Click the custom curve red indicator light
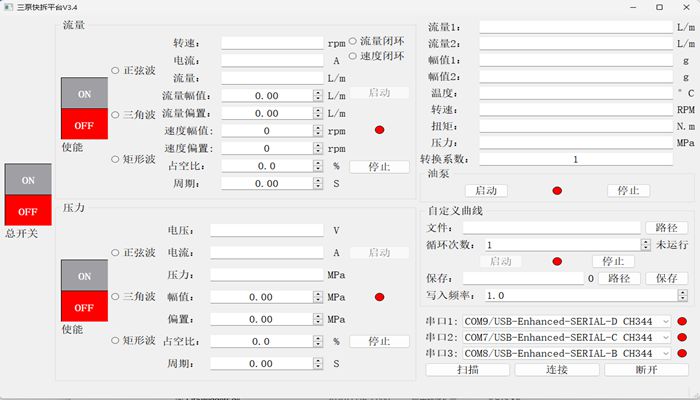Screen dimensions: 700x400 click(557, 261)
